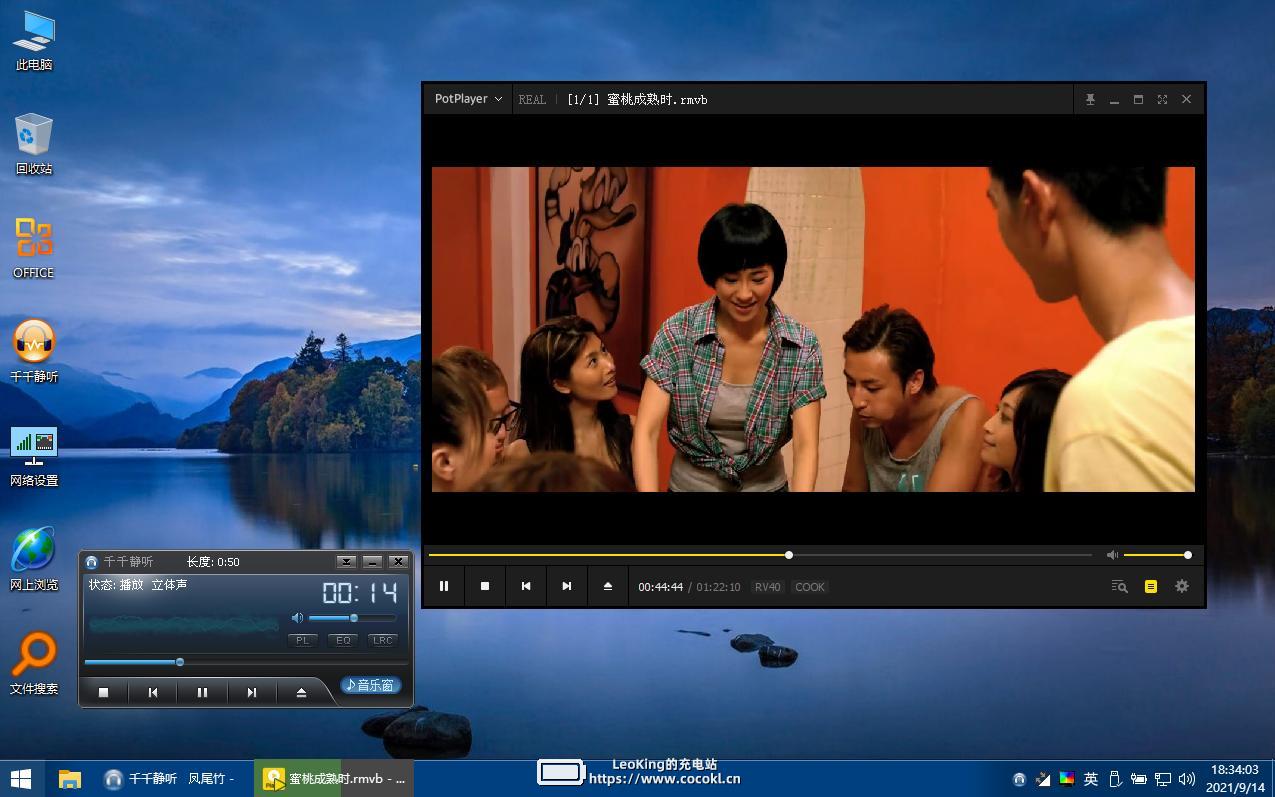Viewport: 1275px width, 797px height.
Task: Mute PotPlayer using the speaker icon
Action: (x=1112, y=555)
